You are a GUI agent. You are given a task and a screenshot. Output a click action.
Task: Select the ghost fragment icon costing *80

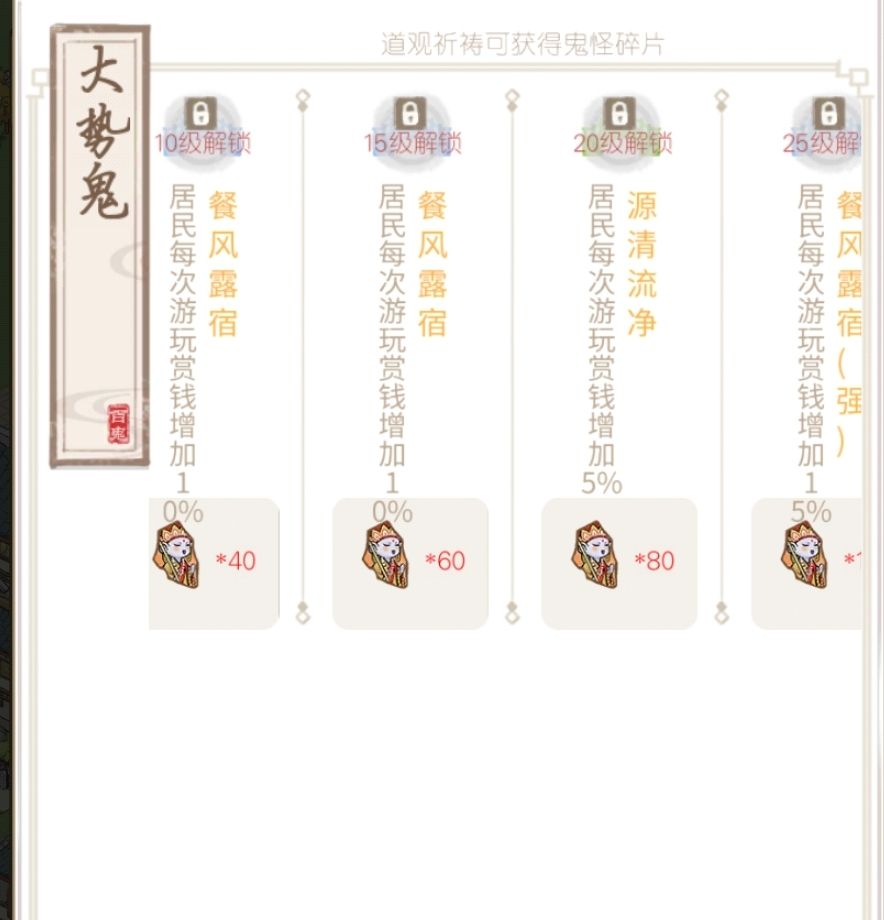coord(595,556)
